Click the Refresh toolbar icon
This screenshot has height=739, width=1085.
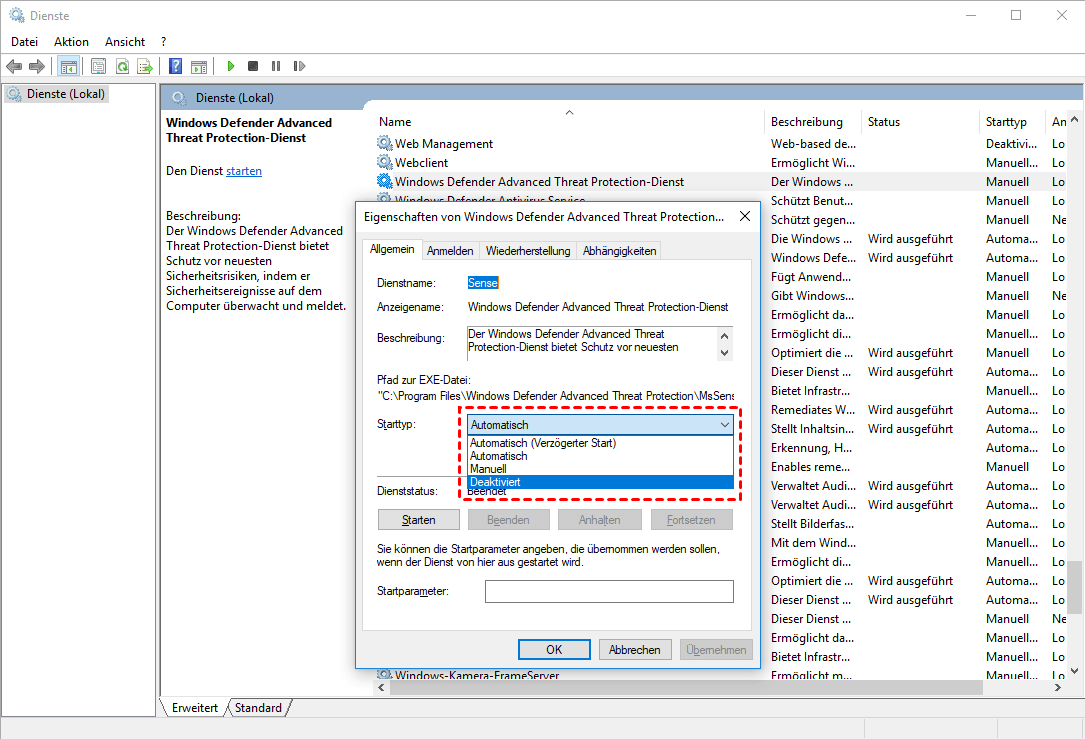(122, 66)
